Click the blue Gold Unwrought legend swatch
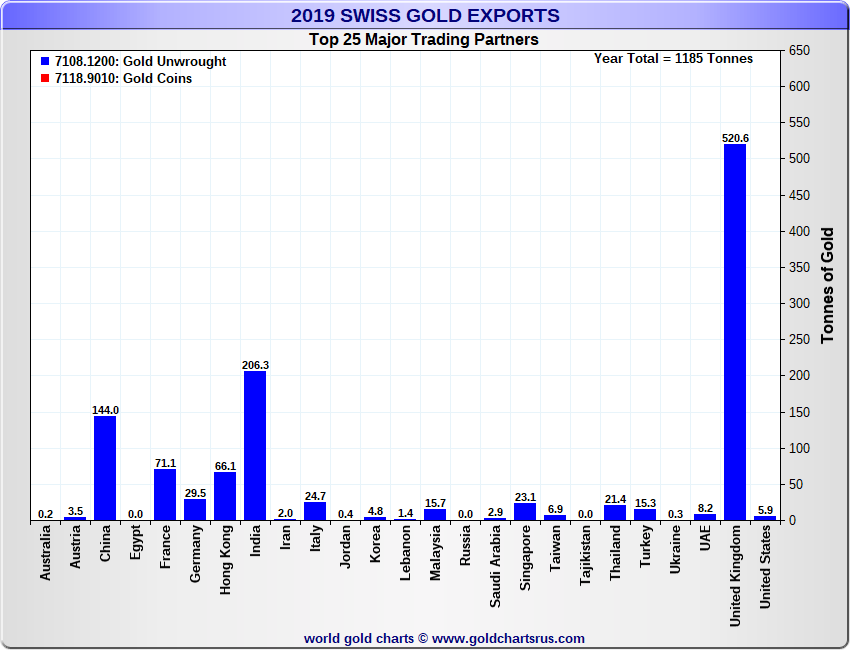 (45, 61)
